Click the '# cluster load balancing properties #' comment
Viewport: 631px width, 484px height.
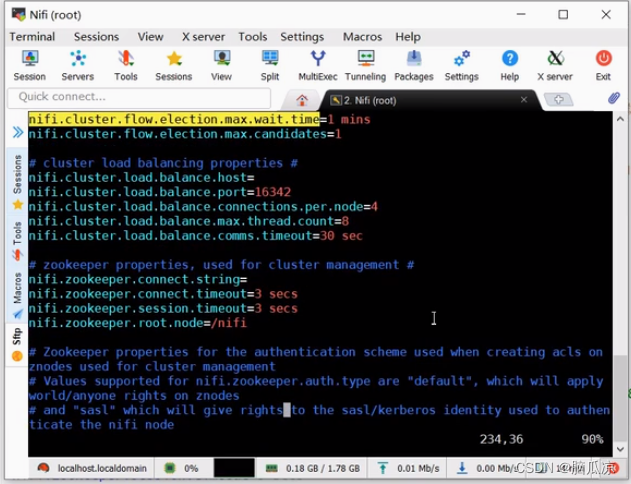coord(163,163)
